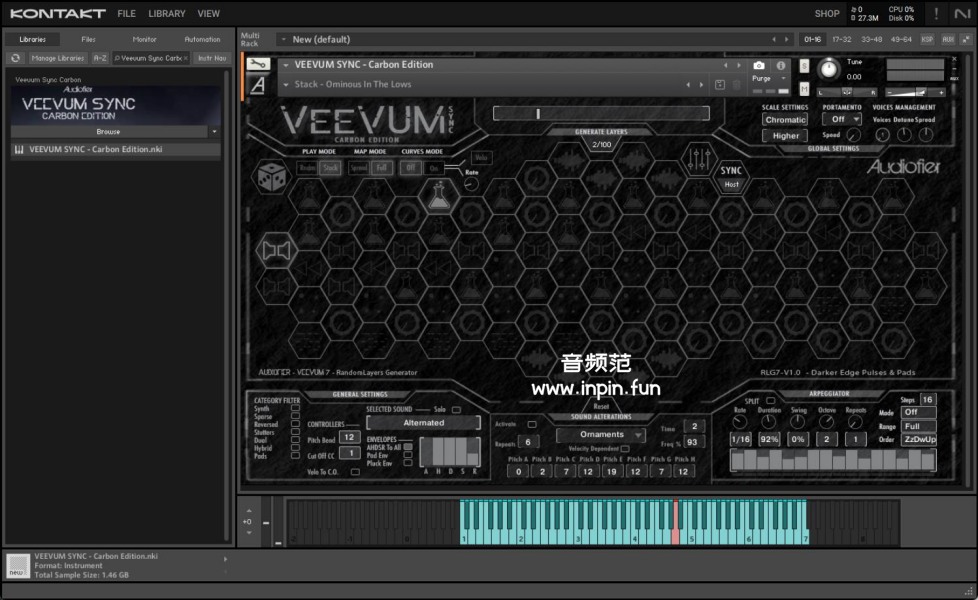Viewport: 978px width, 600px height.
Task: Mute the instrument with M button
Action: pos(804,89)
